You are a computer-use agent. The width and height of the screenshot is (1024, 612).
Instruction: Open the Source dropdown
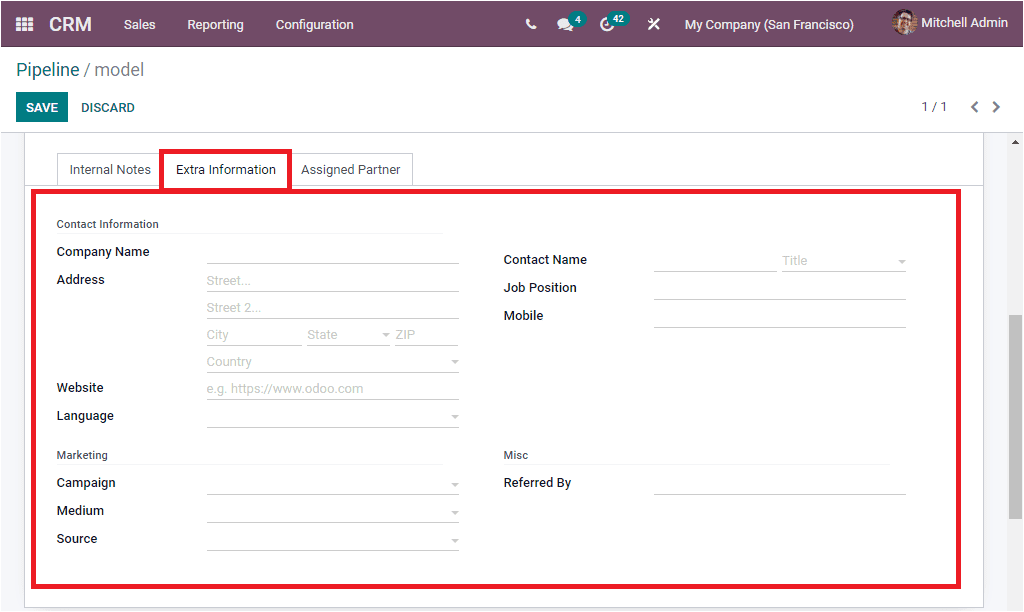coord(455,538)
